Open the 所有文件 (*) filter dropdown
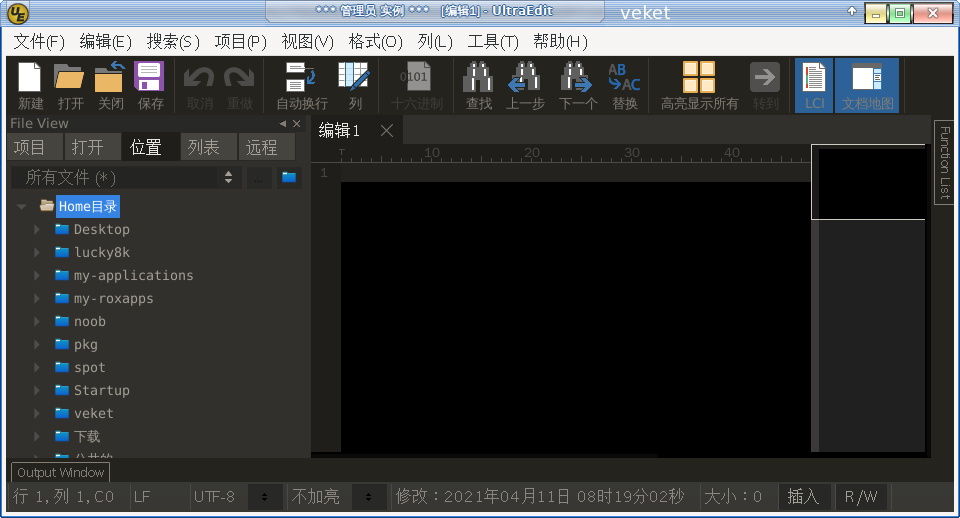Viewport: 960px width, 518px height. tap(126, 178)
